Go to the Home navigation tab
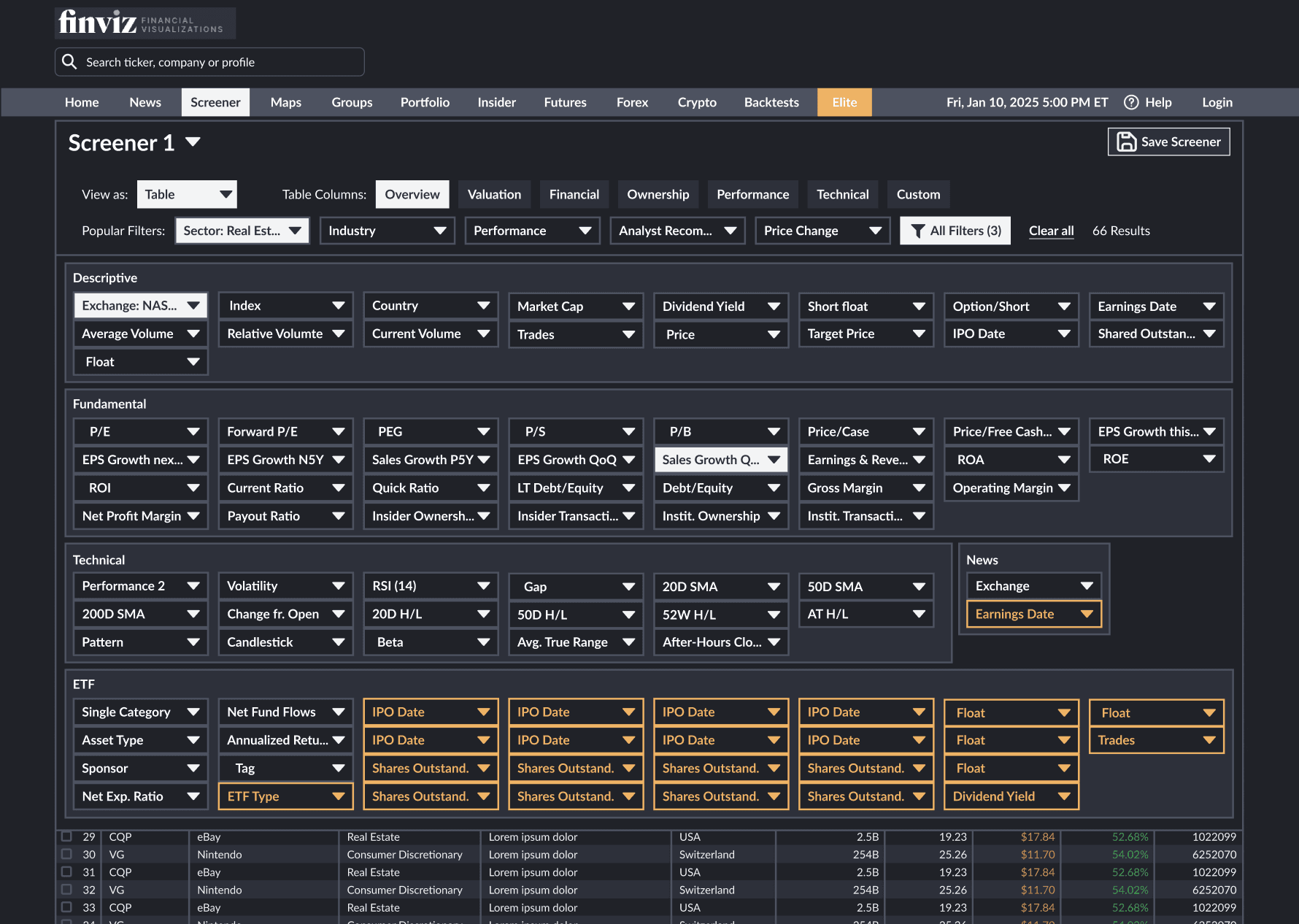 82,102
